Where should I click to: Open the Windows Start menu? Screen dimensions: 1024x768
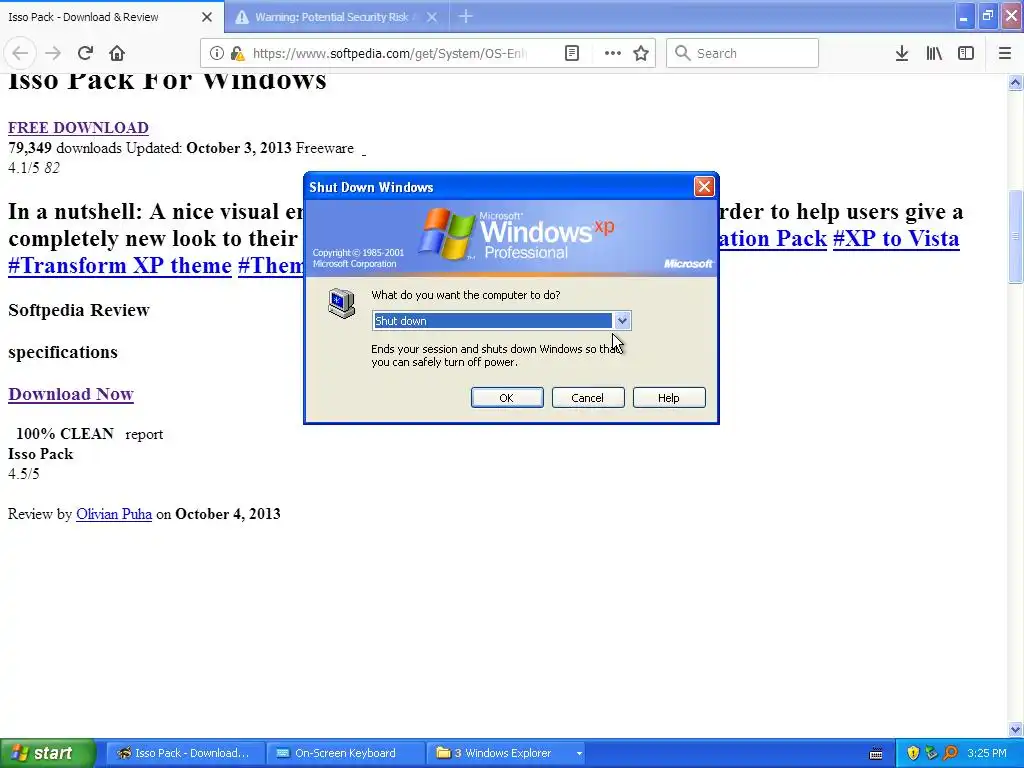pos(48,753)
